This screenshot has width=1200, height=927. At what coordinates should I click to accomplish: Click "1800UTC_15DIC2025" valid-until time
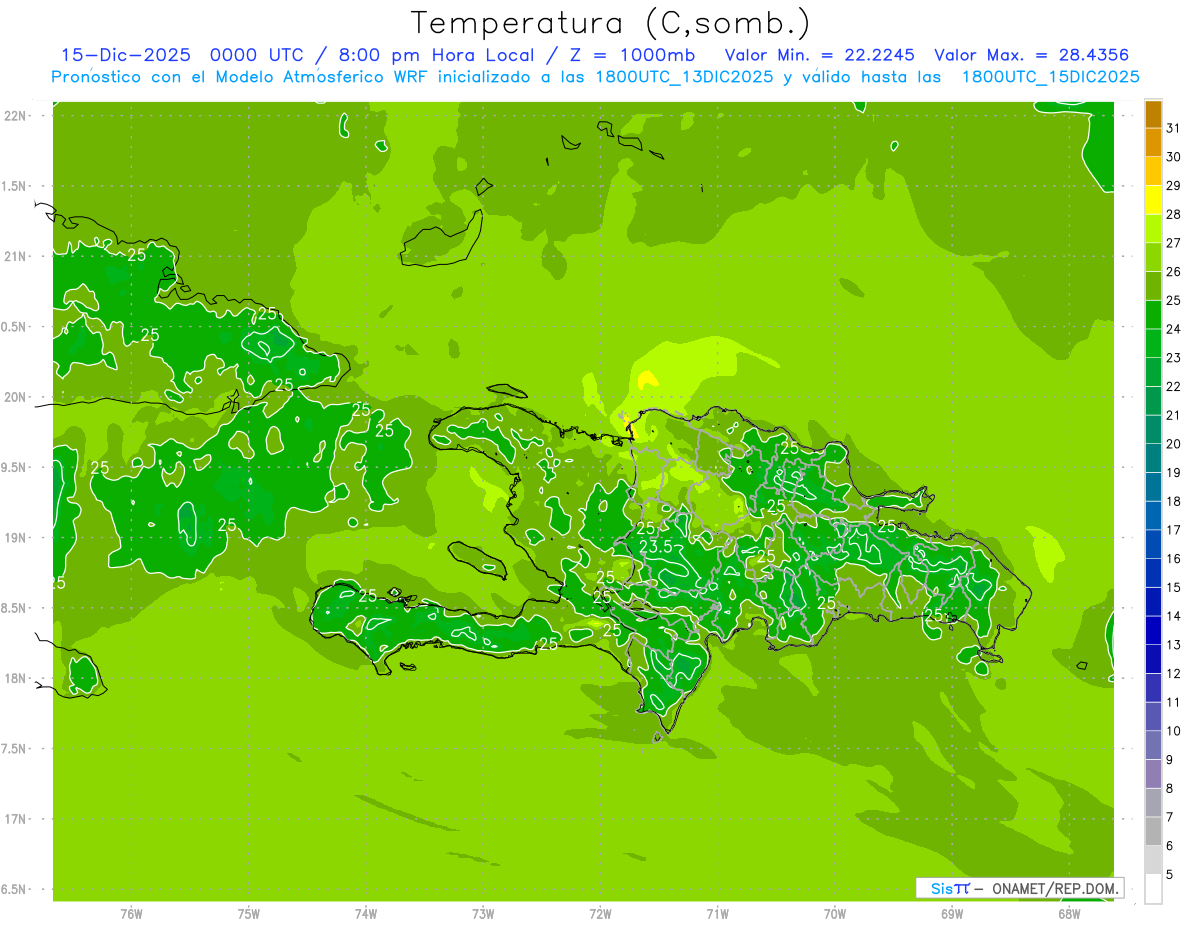coord(1050,77)
